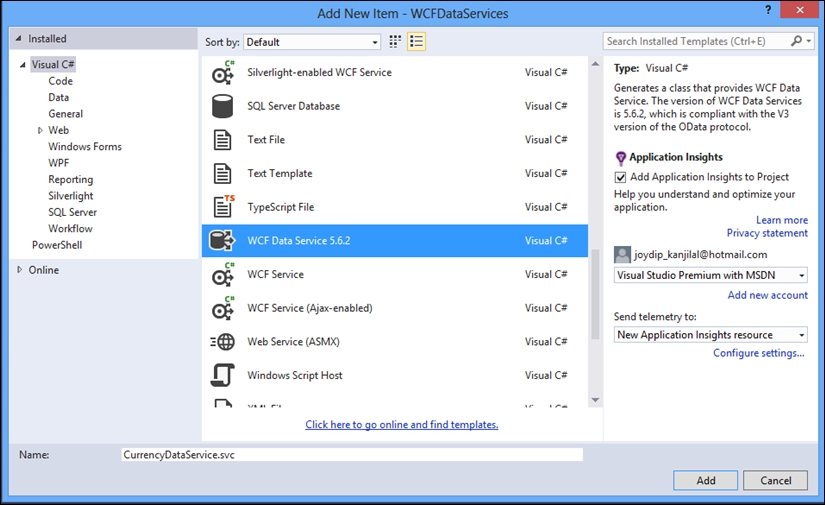
Task: Select the Windows Script Host template name
Action: 295,376
